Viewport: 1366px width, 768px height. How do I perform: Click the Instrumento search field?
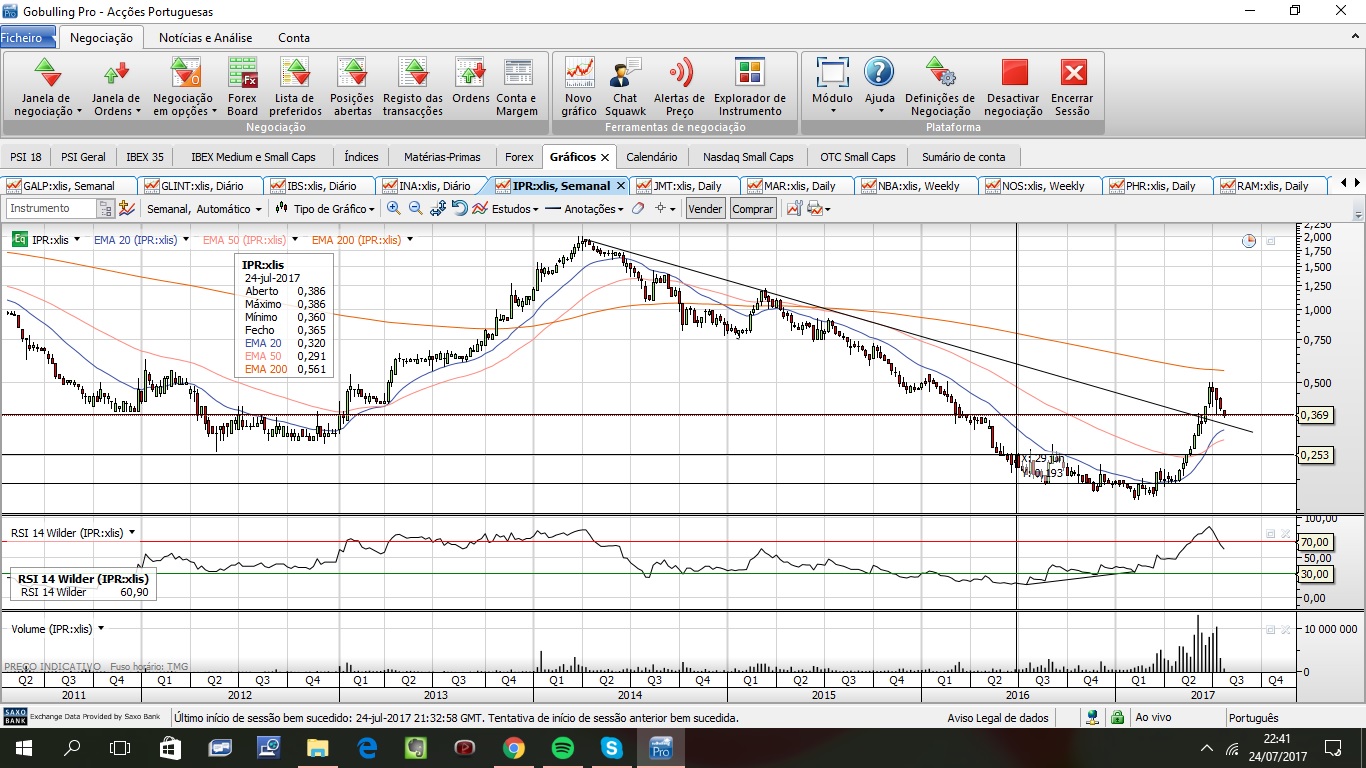(x=52, y=209)
